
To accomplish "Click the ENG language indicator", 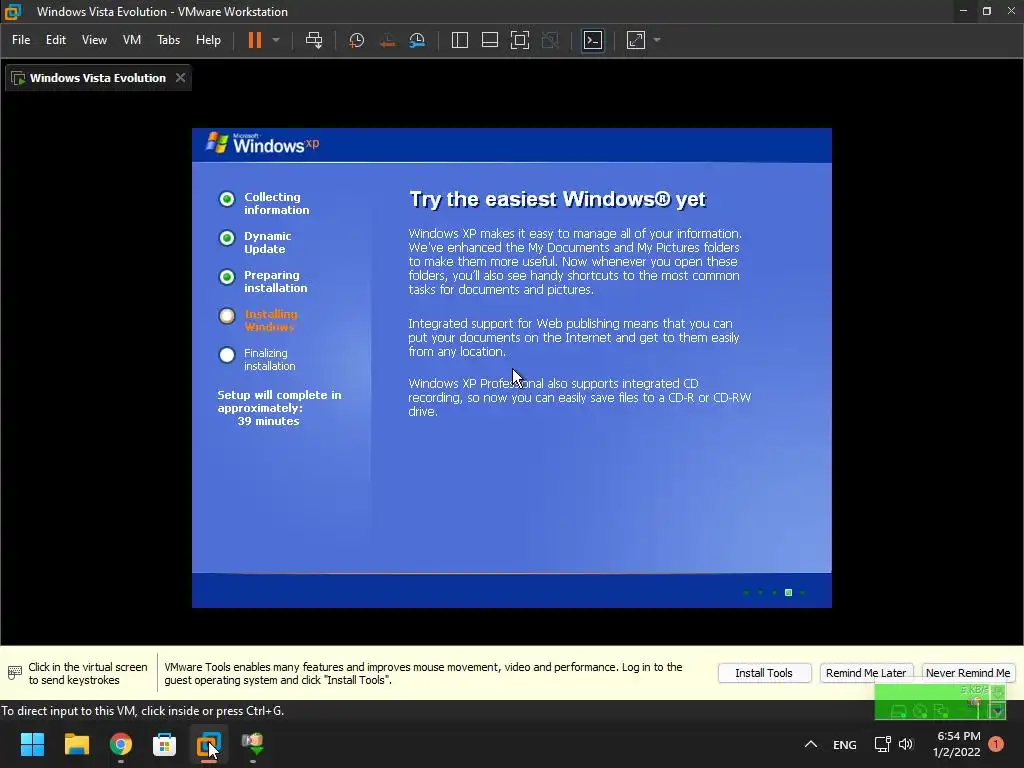I will [x=844, y=744].
